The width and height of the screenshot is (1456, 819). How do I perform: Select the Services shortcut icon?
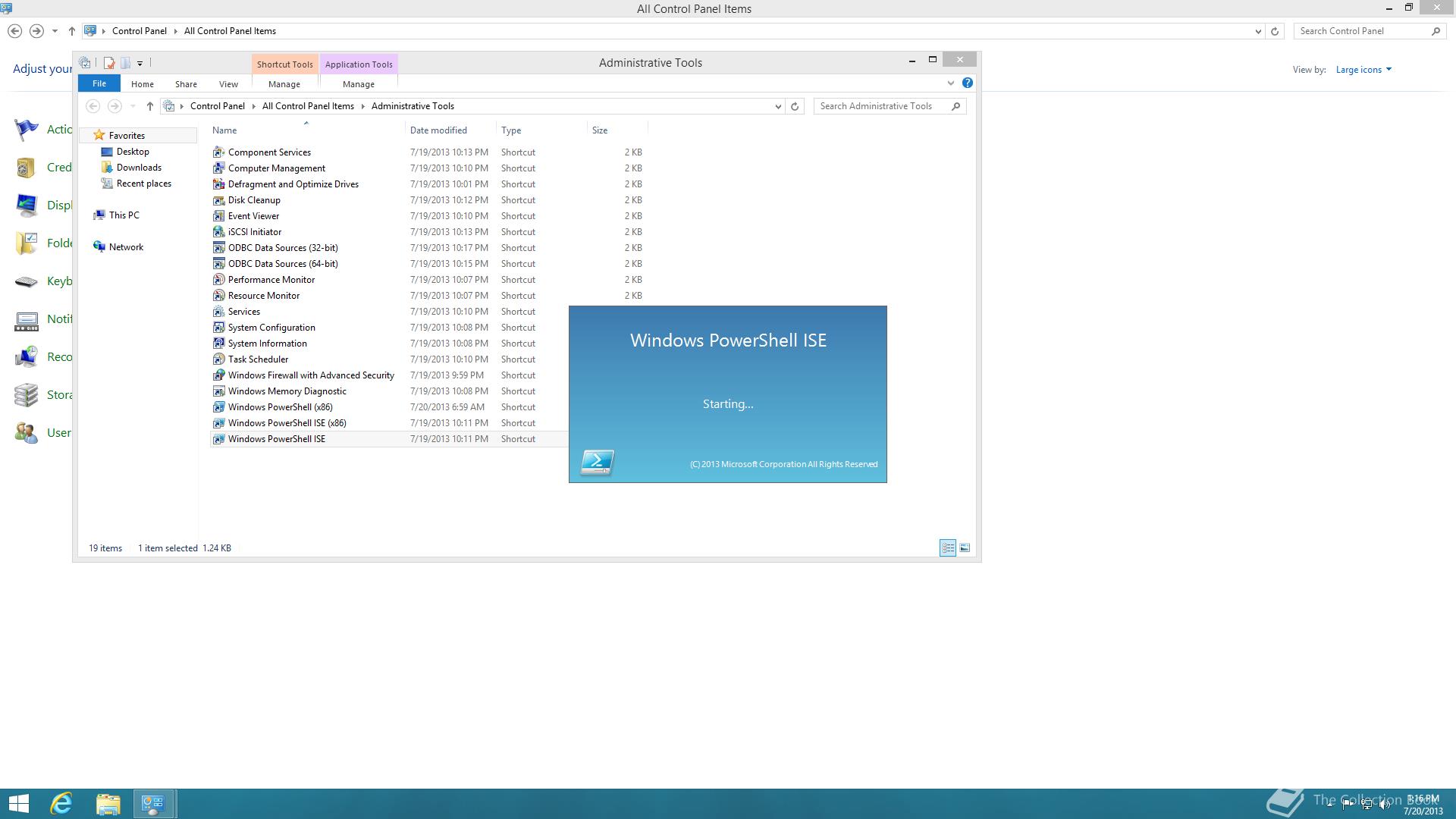click(x=219, y=312)
